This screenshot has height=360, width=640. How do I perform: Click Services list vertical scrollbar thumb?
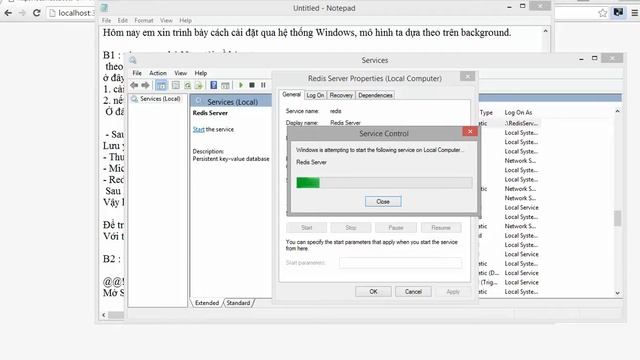(x=618, y=218)
